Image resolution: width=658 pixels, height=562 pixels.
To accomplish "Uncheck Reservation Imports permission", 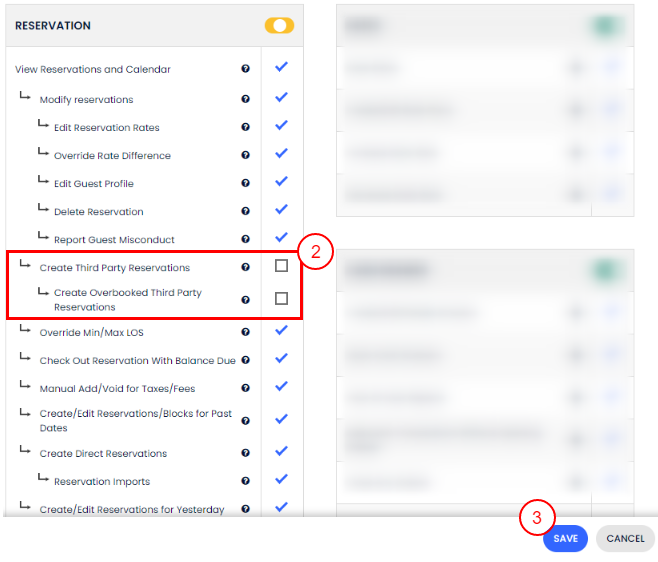I will click(x=281, y=479).
